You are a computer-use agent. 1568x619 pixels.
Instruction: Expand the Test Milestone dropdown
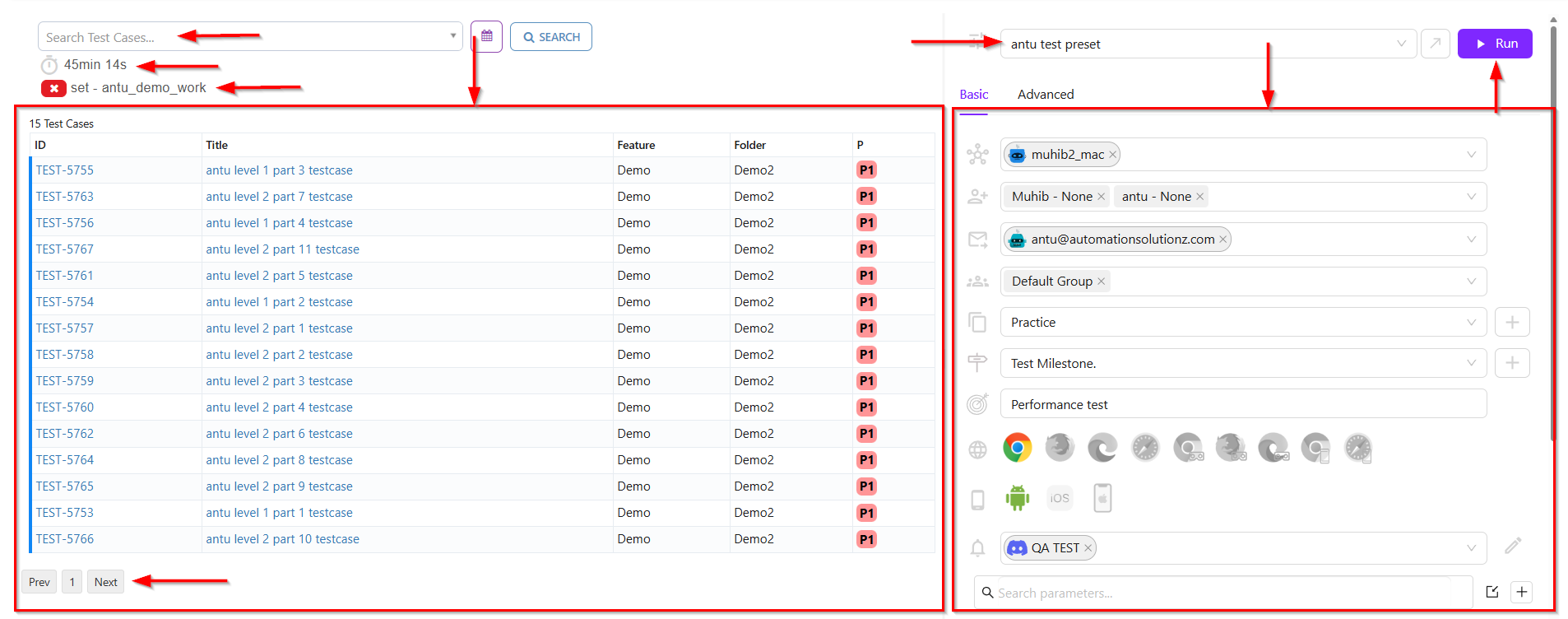click(x=1471, y=364)
